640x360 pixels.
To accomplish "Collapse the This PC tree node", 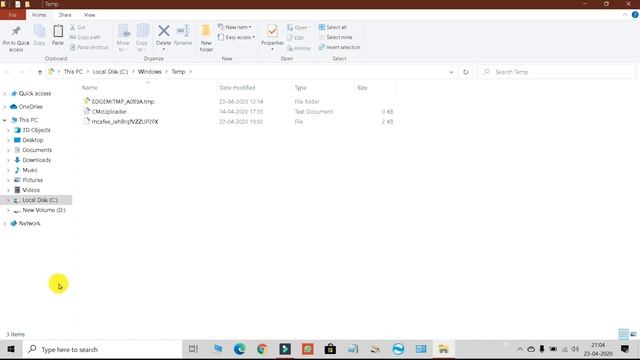I will (4, 120).
